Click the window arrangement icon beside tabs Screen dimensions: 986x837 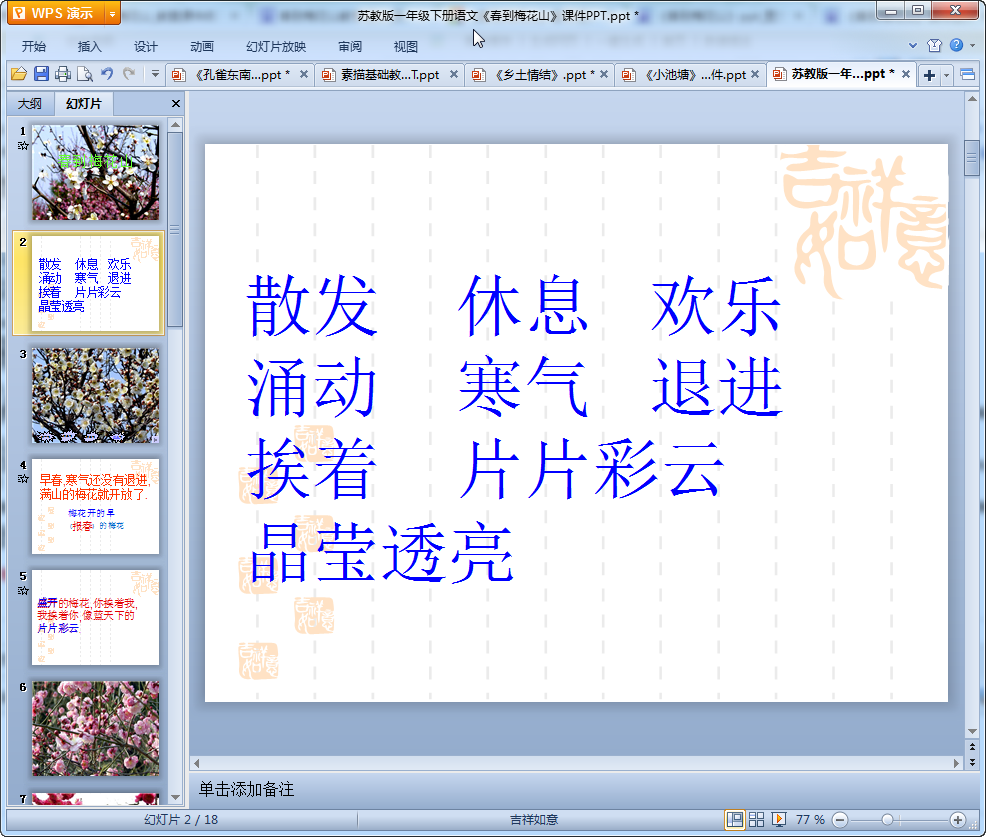(968, 75)
